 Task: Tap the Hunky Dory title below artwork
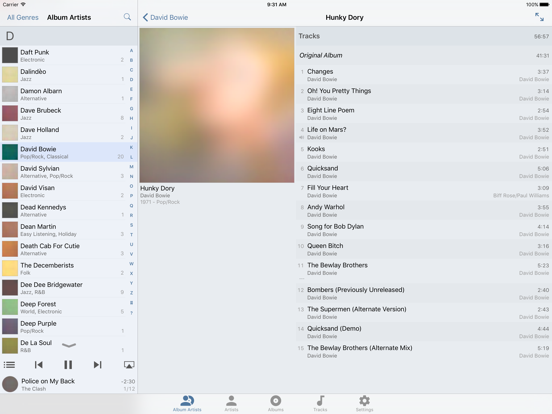click(x=157, y=188)
